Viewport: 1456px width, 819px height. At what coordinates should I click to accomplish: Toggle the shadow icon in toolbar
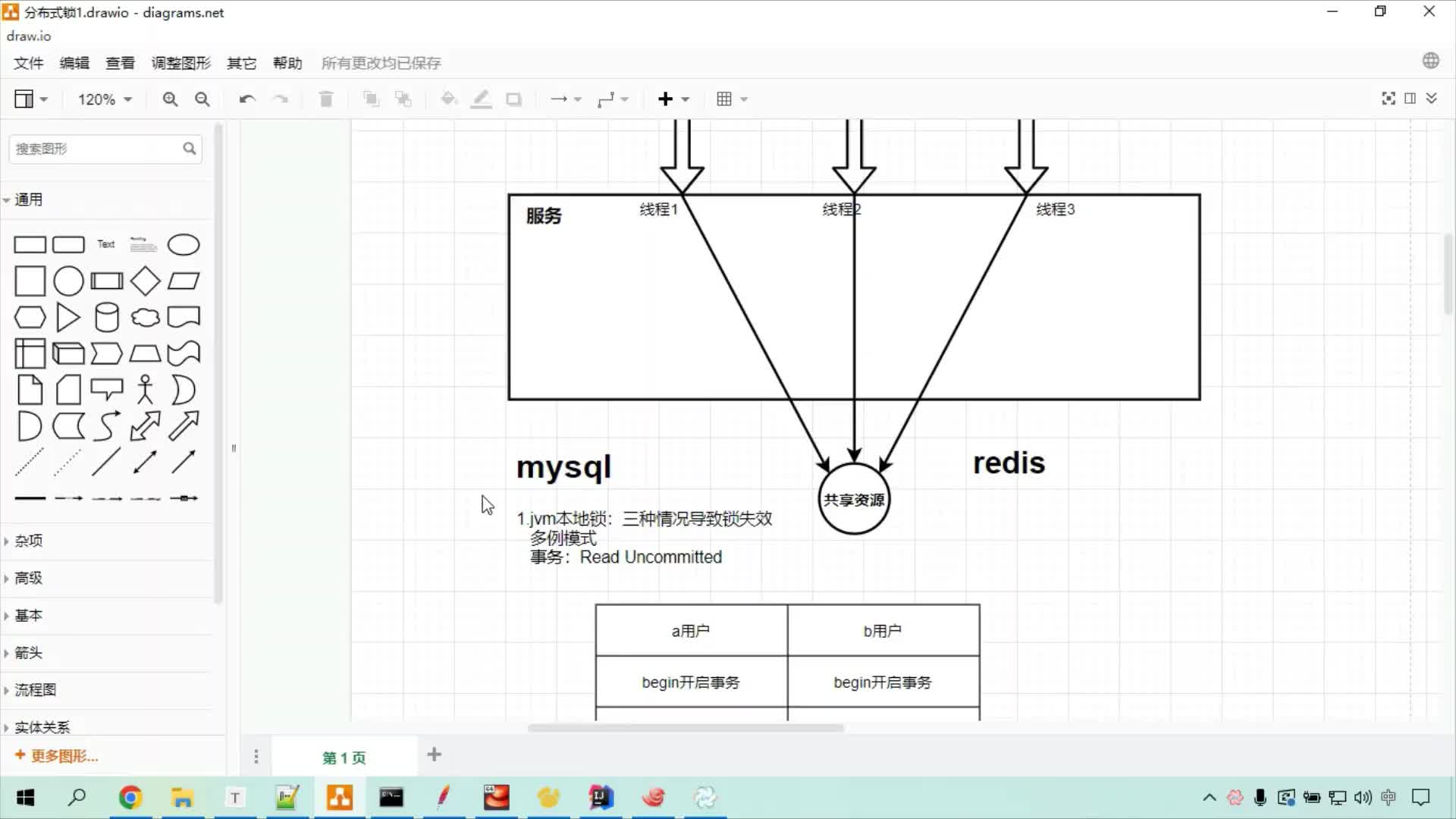tap(514, 99)
